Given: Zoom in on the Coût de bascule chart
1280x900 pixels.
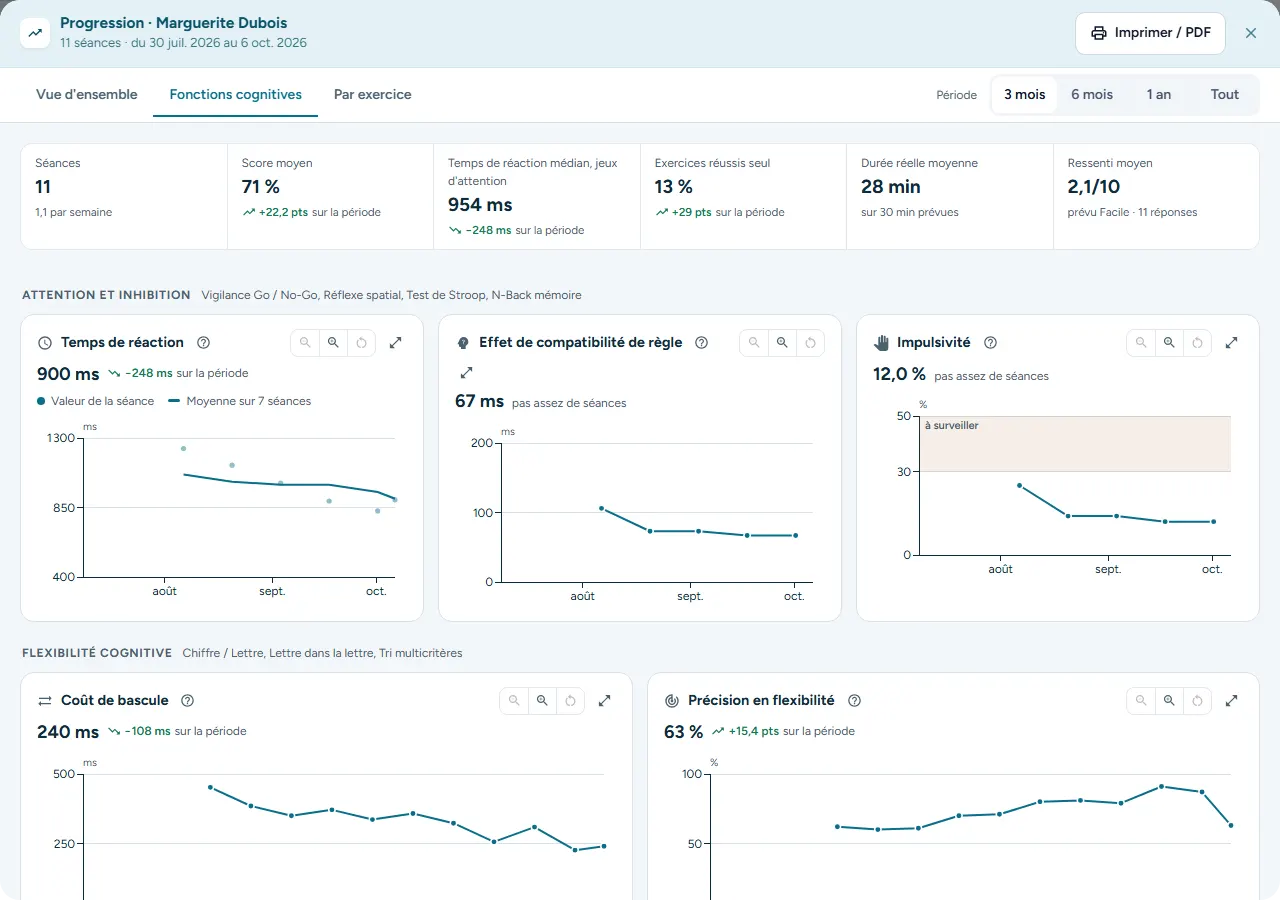Looking at the screenshot, I should click(x=542, y=701).
